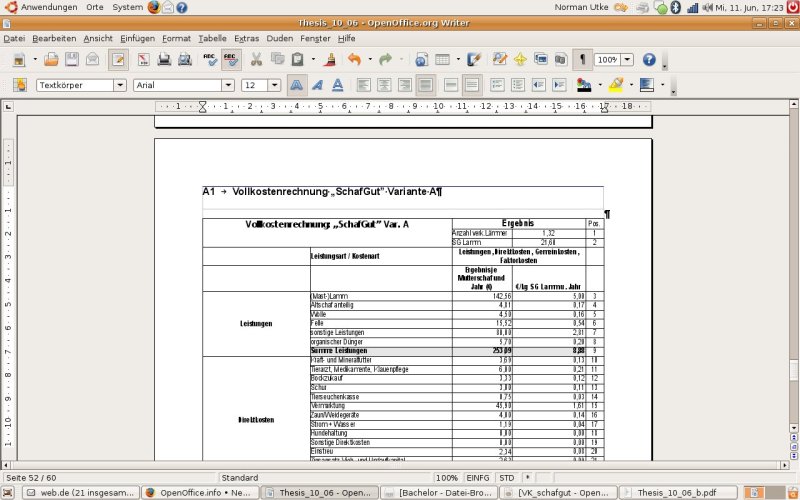Export directly as PDF icon

click(x=142, y=60)
